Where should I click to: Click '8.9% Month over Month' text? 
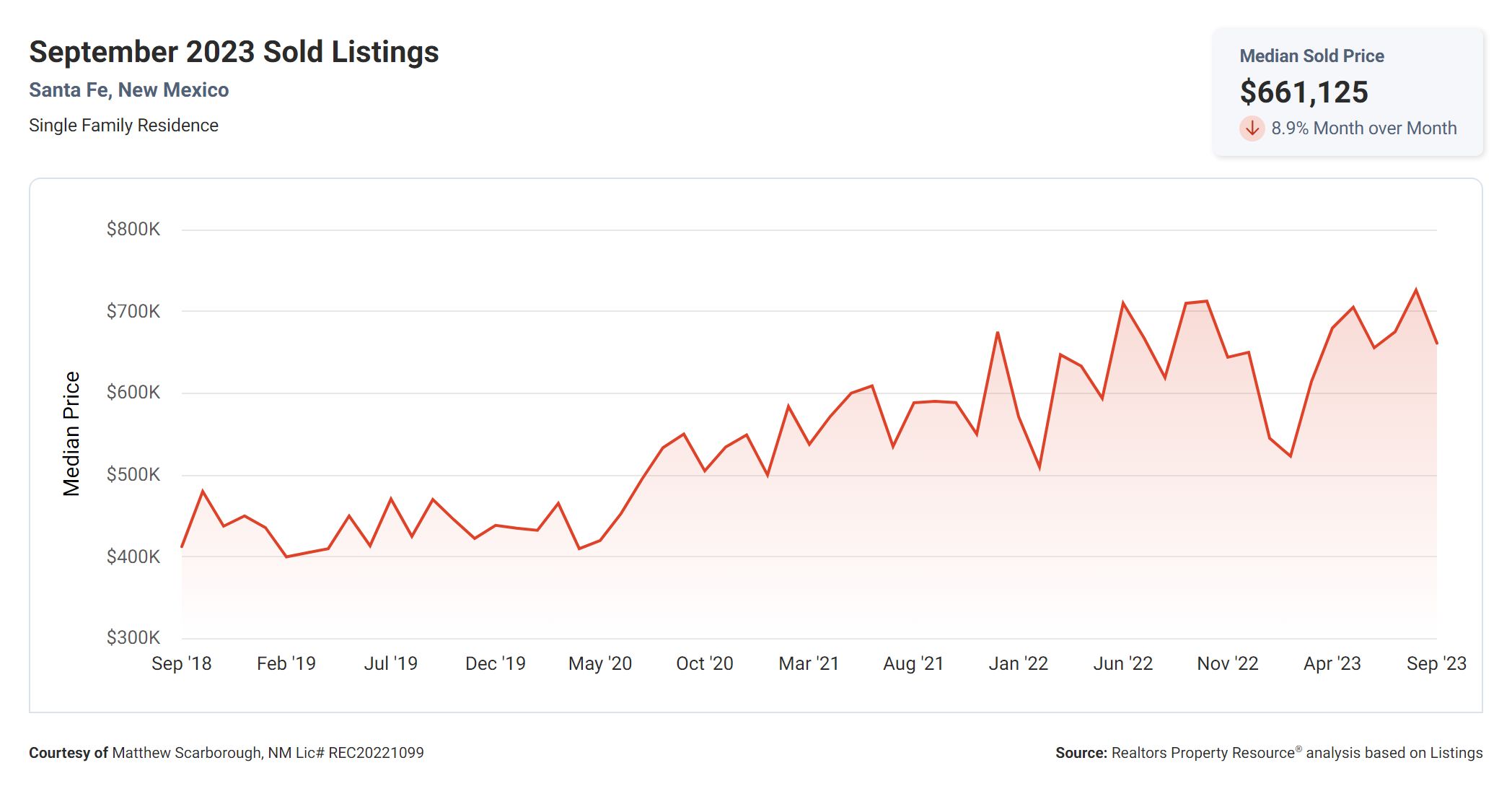pos(1363,128)
